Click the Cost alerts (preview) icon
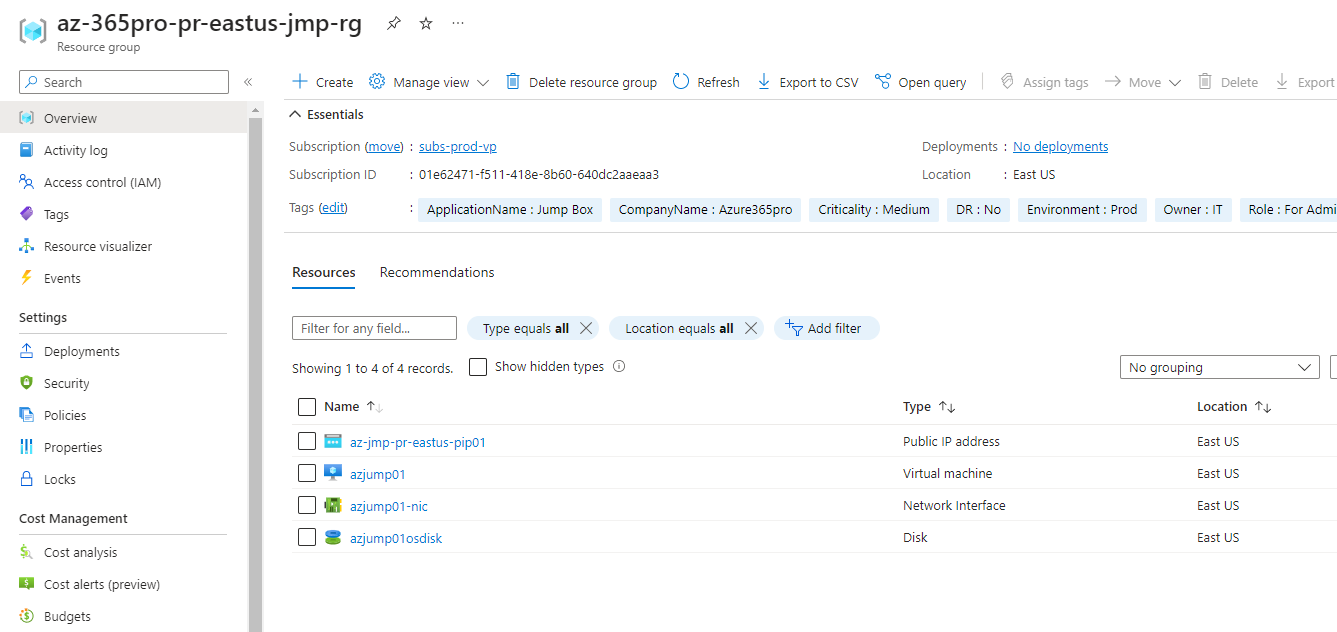 coord(27,584)
